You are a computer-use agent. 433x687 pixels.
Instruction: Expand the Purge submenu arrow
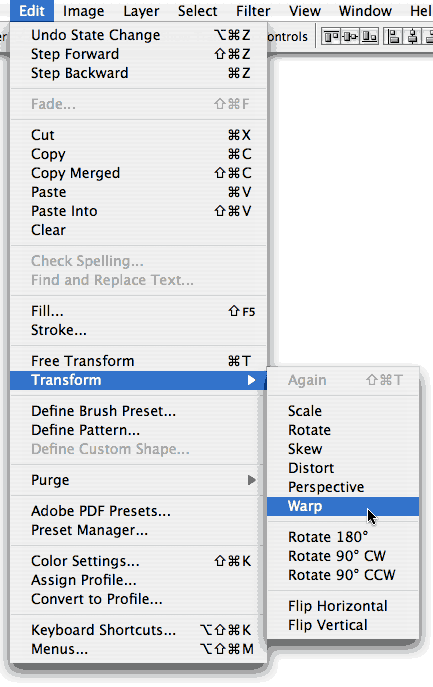(252, 480)
